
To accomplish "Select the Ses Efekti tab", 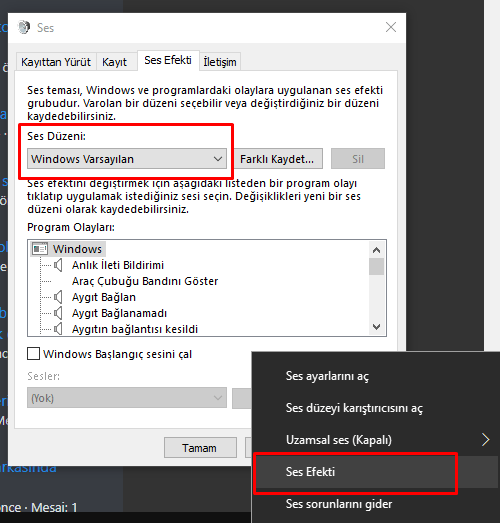I will pos(168,60).
